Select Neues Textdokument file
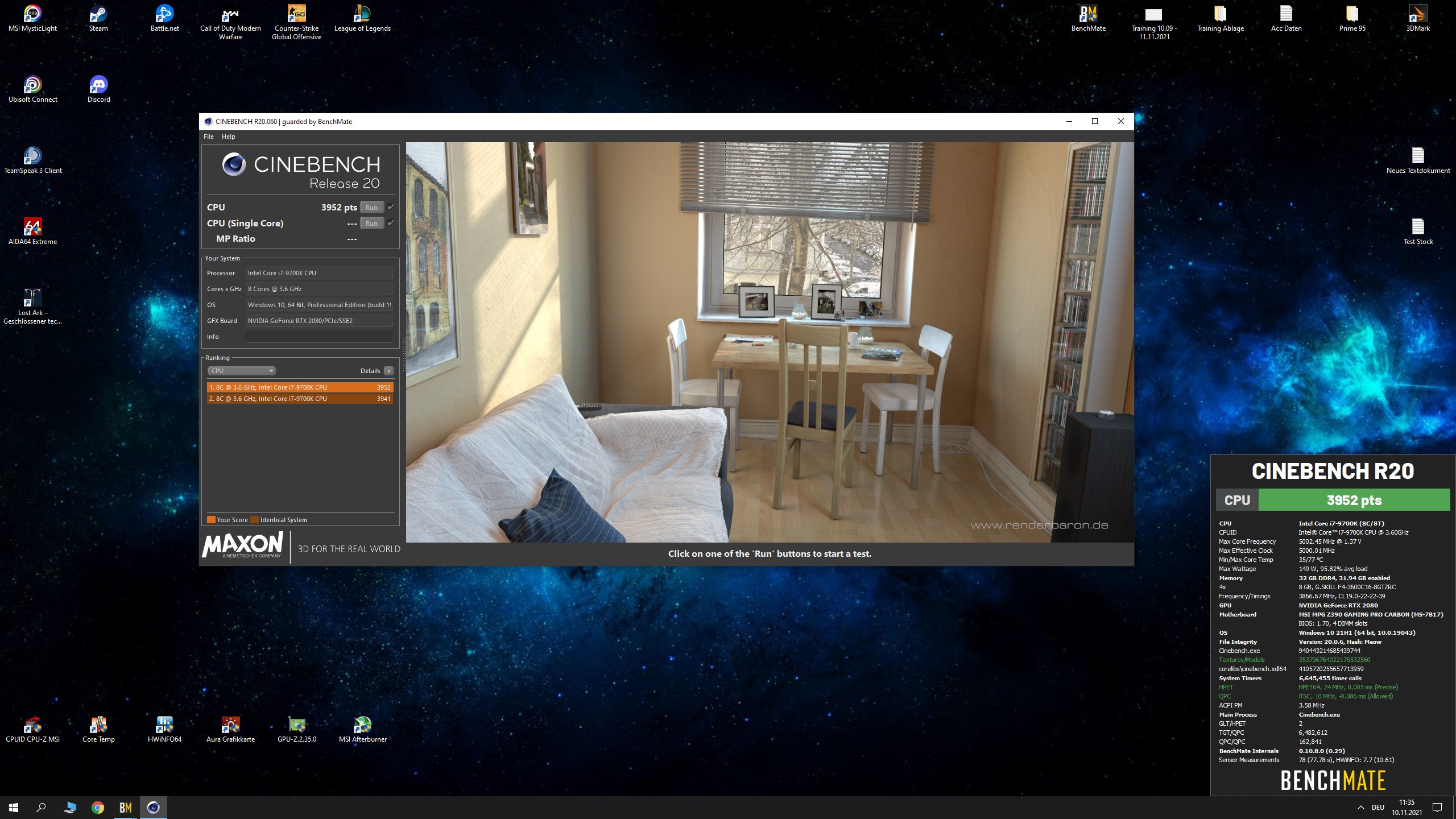Screen dimensions: 1456x819 coord(1418,160)
